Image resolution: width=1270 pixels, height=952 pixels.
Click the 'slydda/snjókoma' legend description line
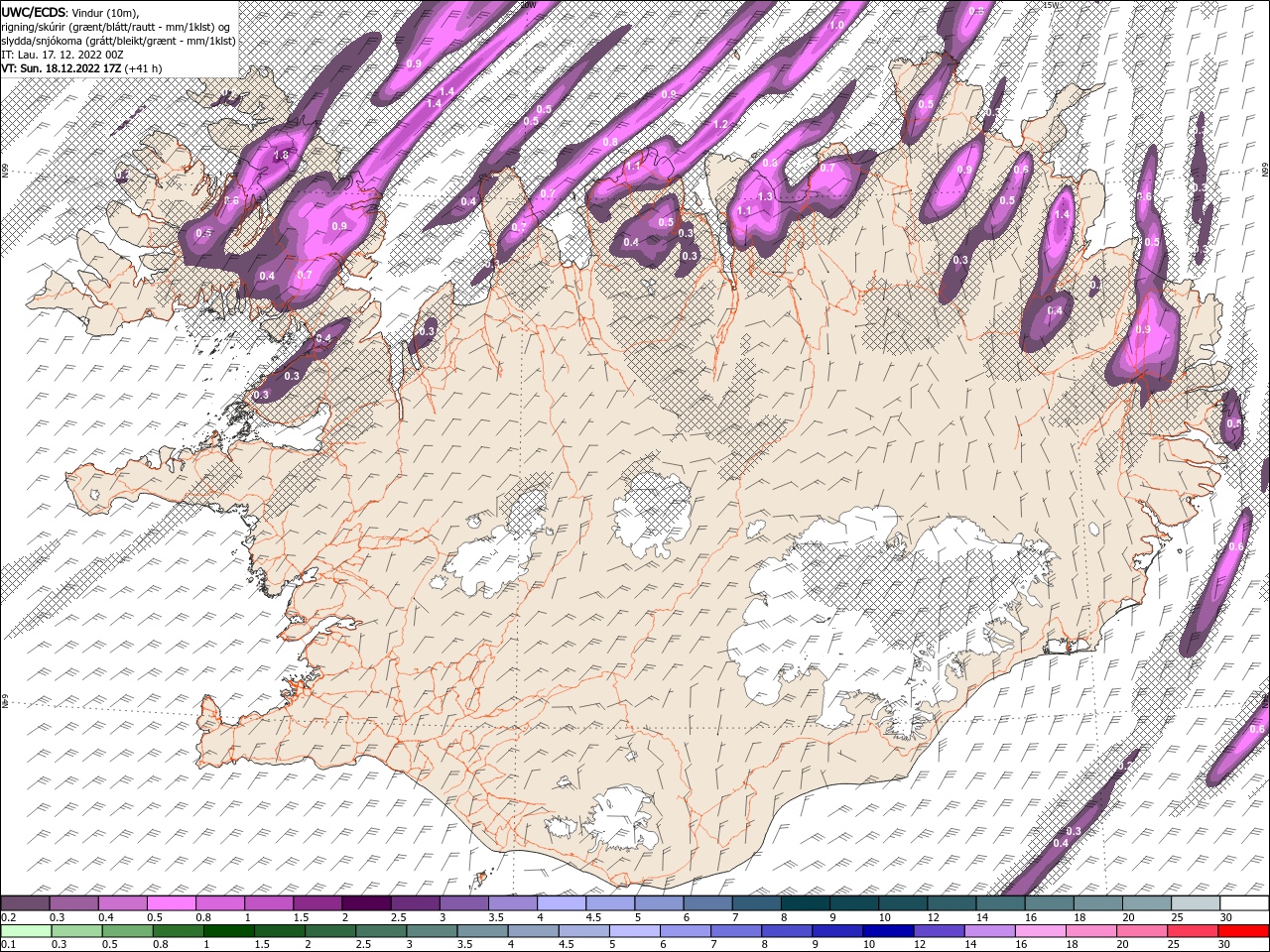(x=117, y=41)
